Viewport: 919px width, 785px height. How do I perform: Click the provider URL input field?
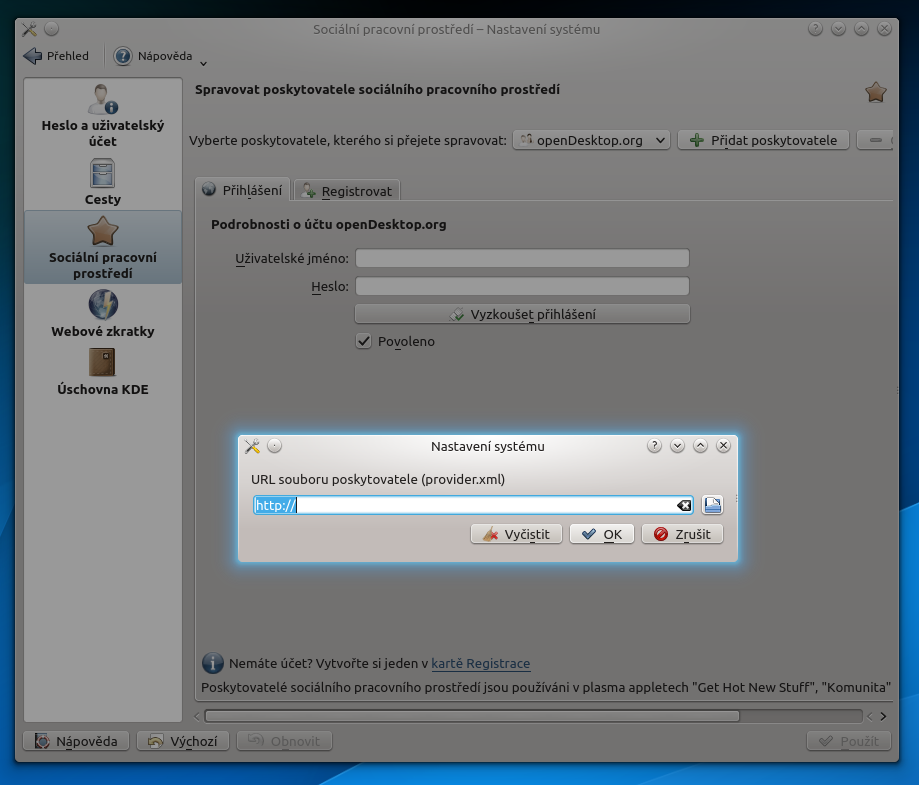tap(473, 505)
